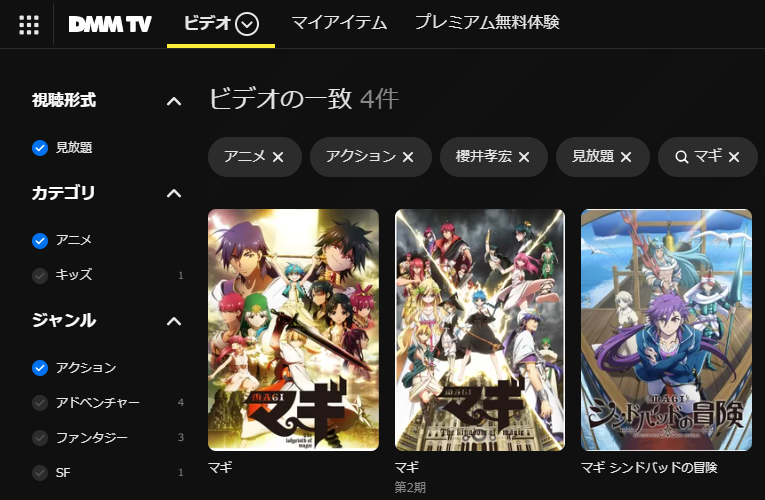The height and width of the screenshot is (500, 765).
Task: Collapse the 視聴形式 section
Action: point(174,101)
